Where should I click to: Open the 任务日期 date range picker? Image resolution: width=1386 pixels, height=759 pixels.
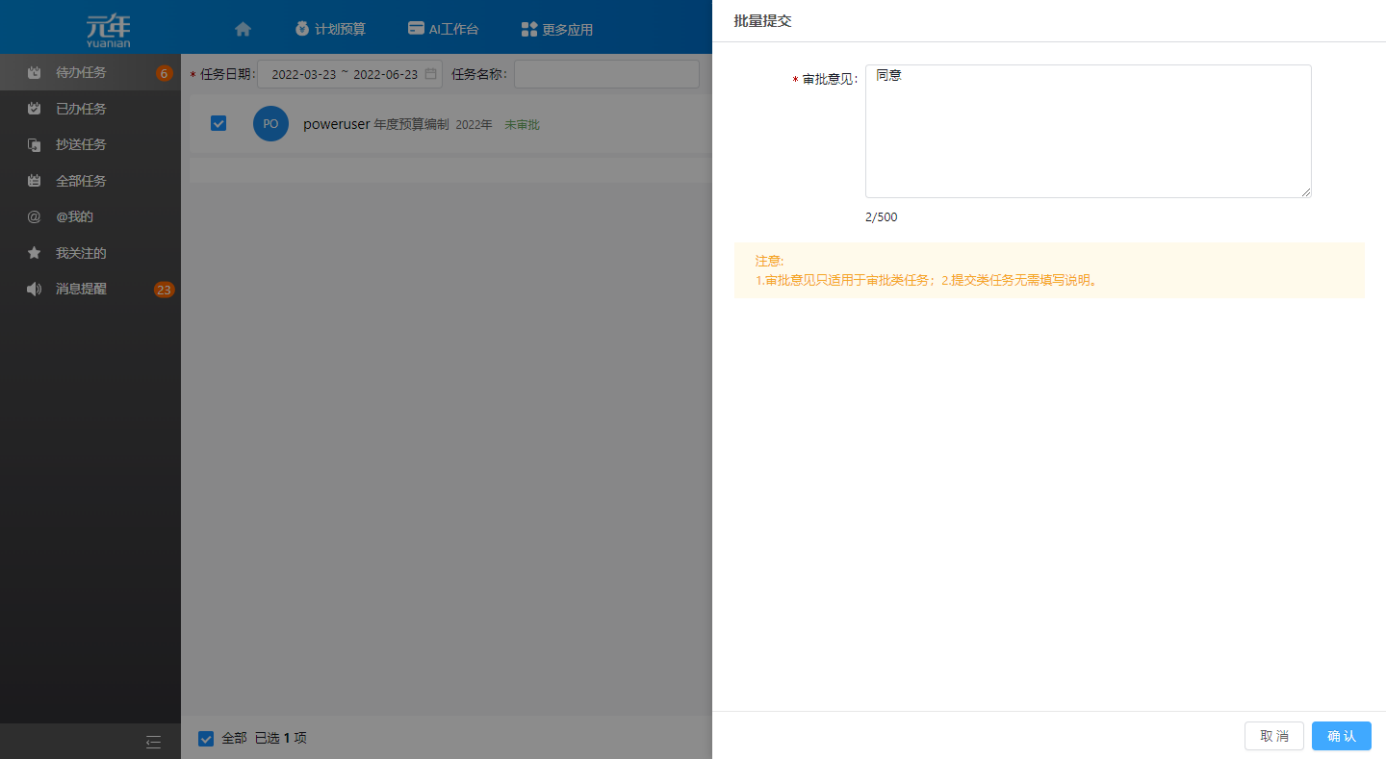pos(344,74)
